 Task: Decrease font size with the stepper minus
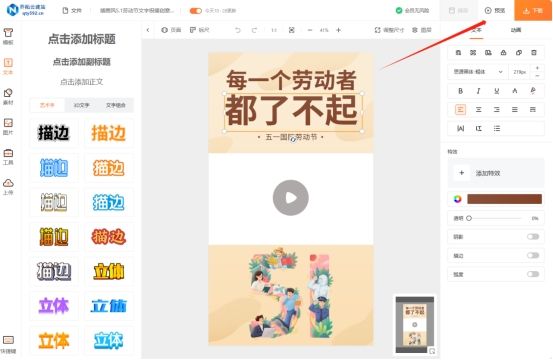[537, 75]
